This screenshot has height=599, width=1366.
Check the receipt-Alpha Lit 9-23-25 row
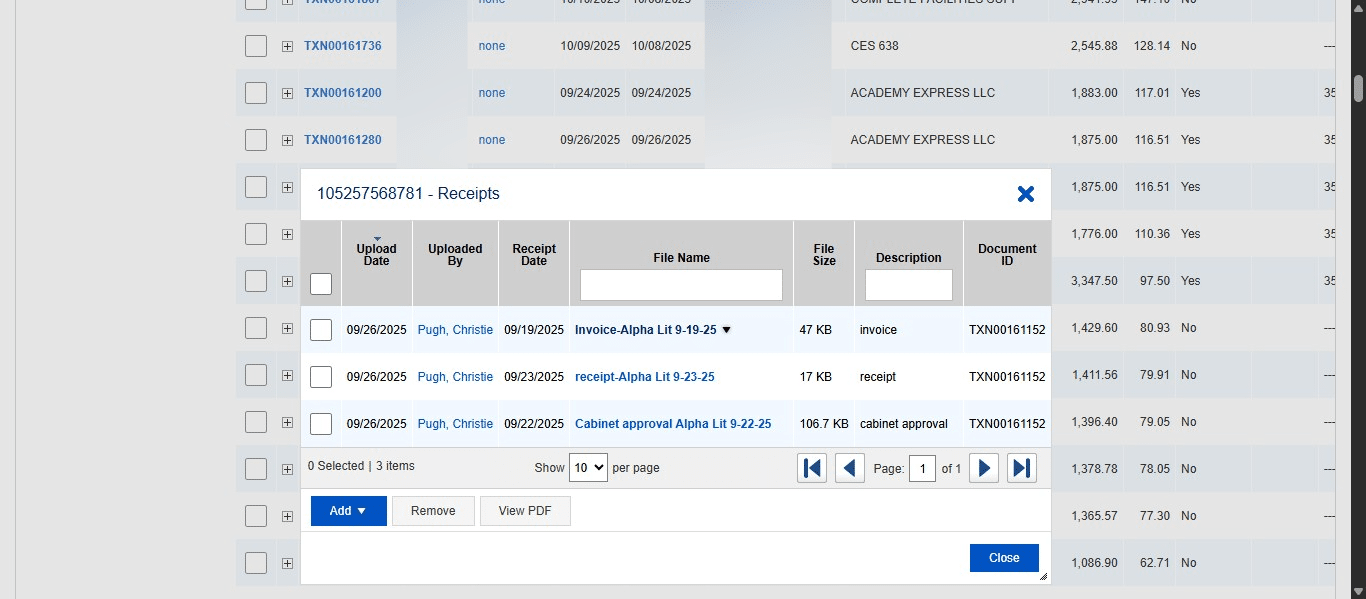click(x=321, y=376)
